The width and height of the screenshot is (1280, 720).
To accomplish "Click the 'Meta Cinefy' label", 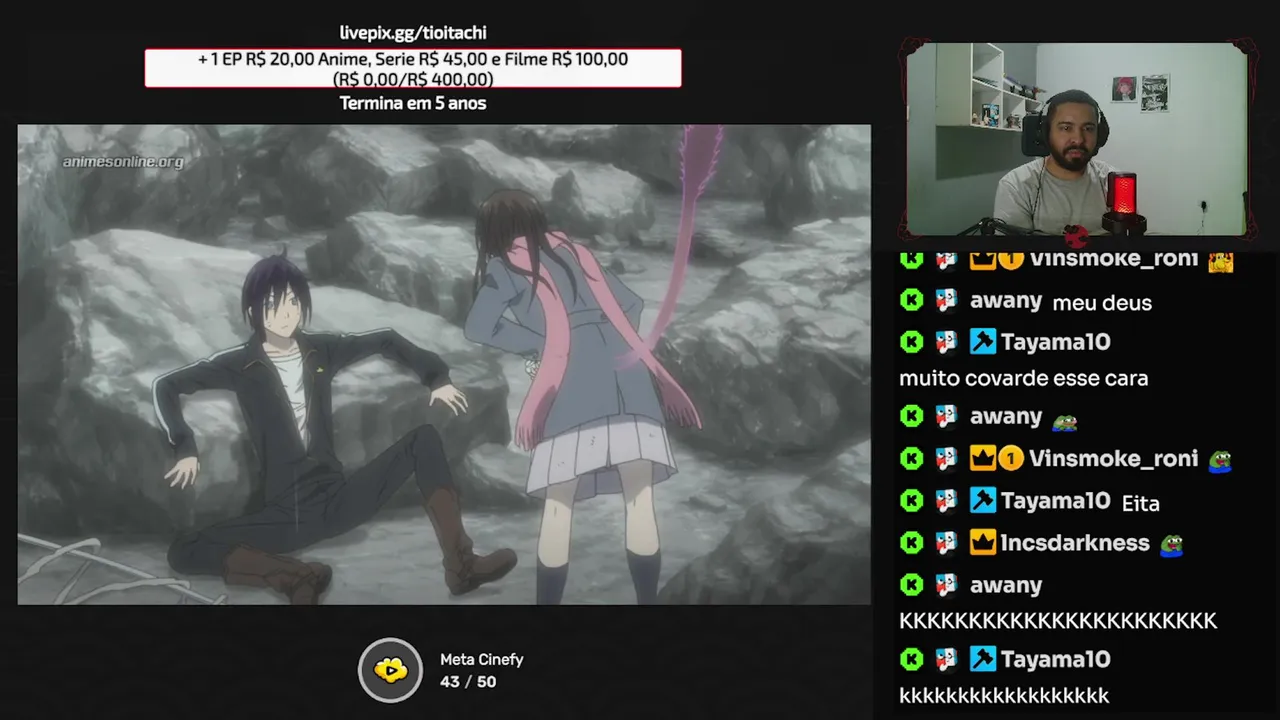I will (x=482, y=660).
